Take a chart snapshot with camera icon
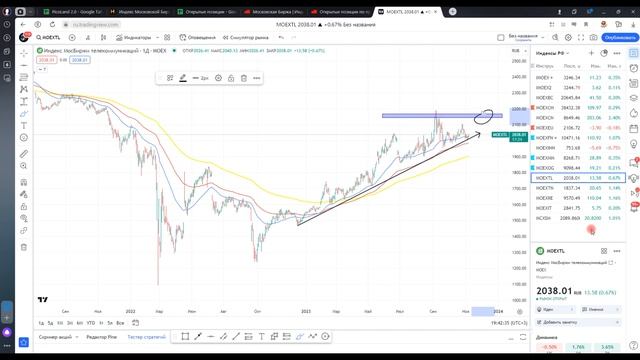640x360 pixels. (593, 38)
